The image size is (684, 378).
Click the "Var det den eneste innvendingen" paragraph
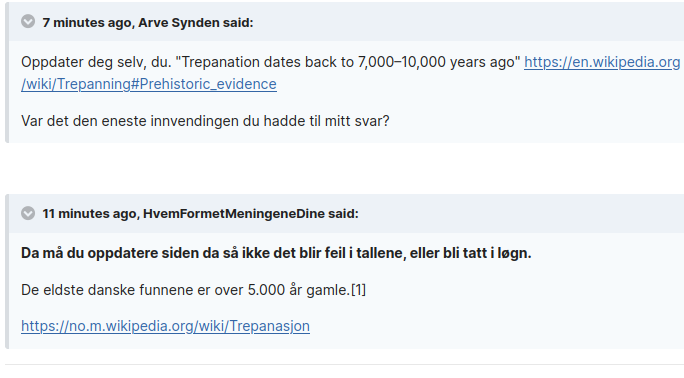tap(205, 121)
